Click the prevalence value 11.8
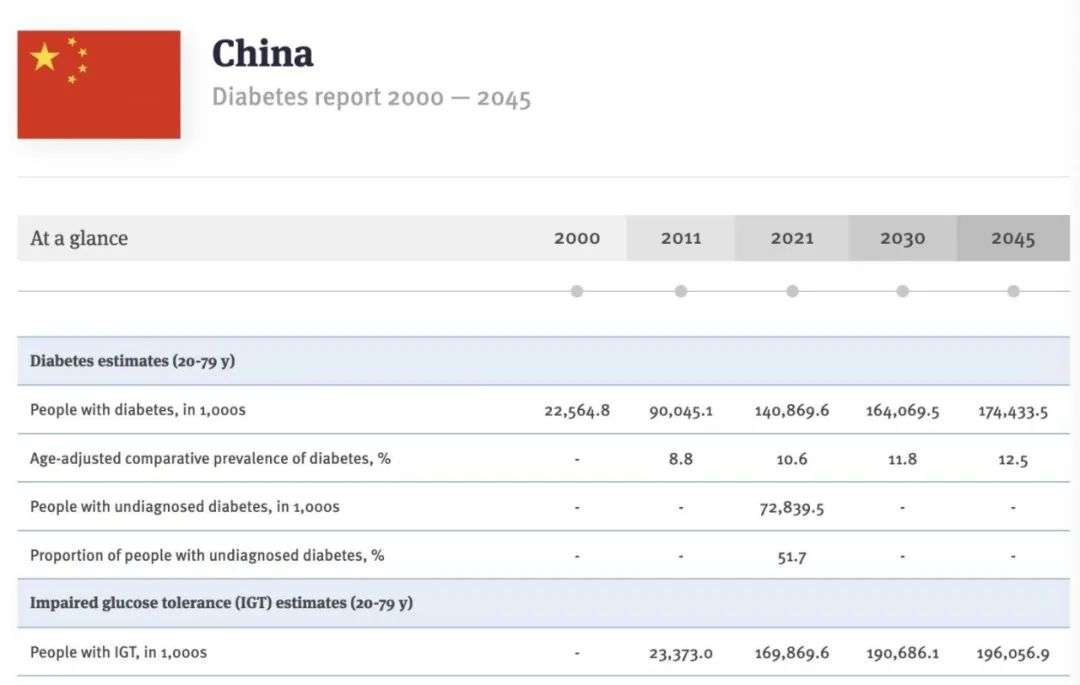 (x=902, y=459)
